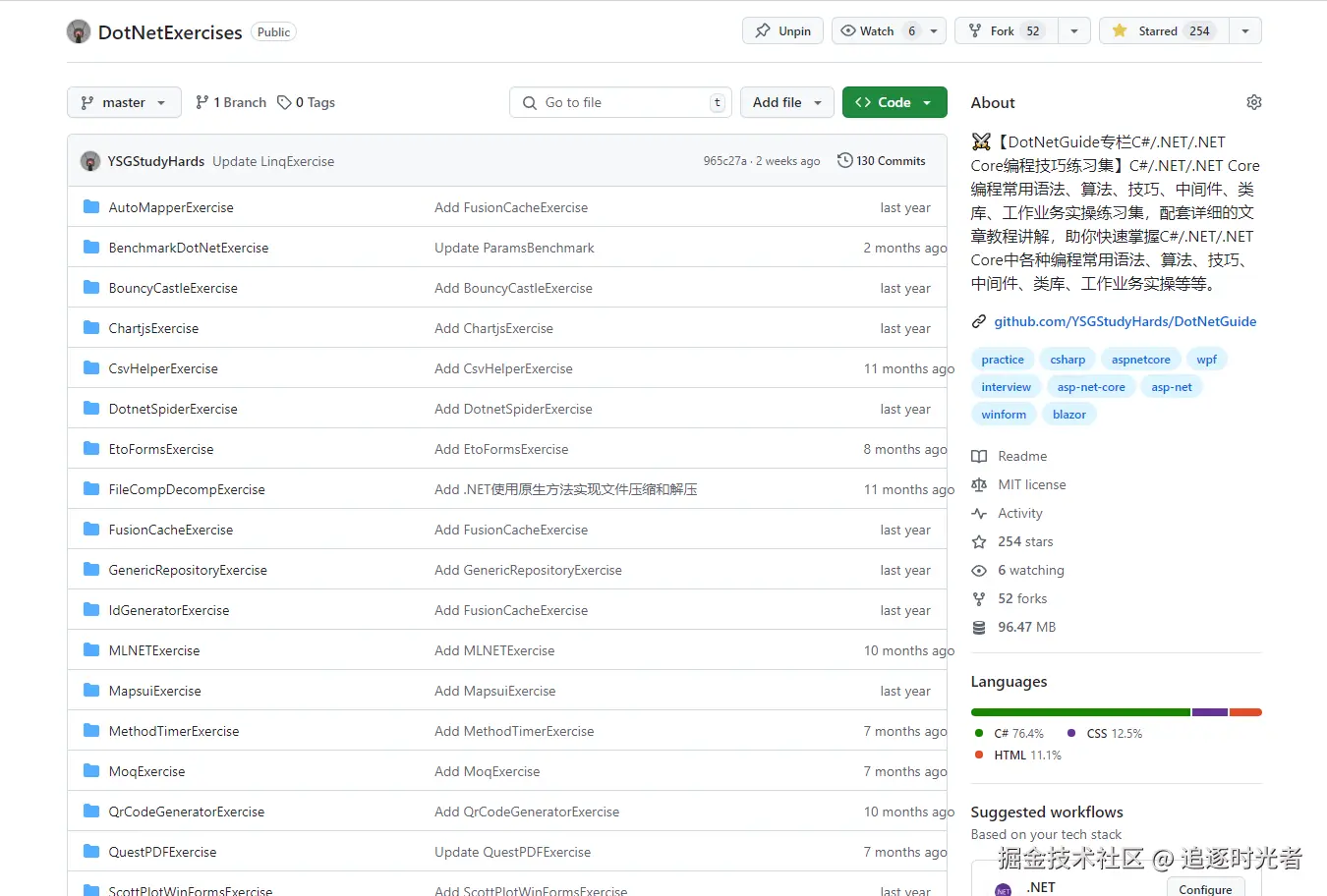Click the BouncyCastleExercise folder icon

tap(91, 287)
